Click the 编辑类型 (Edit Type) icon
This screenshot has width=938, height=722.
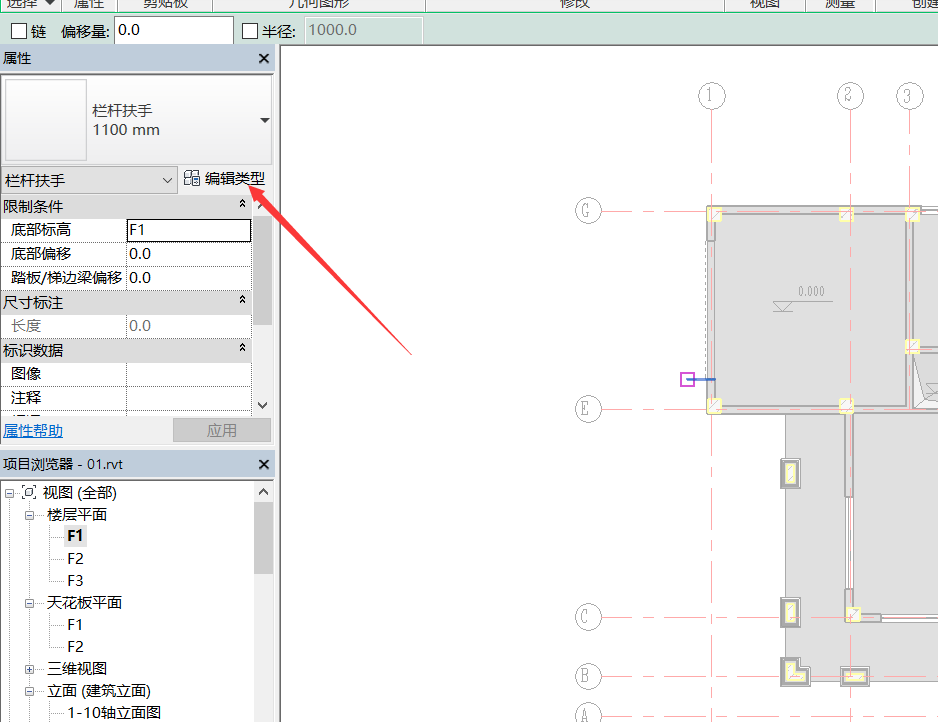click(x=192, y=179)
